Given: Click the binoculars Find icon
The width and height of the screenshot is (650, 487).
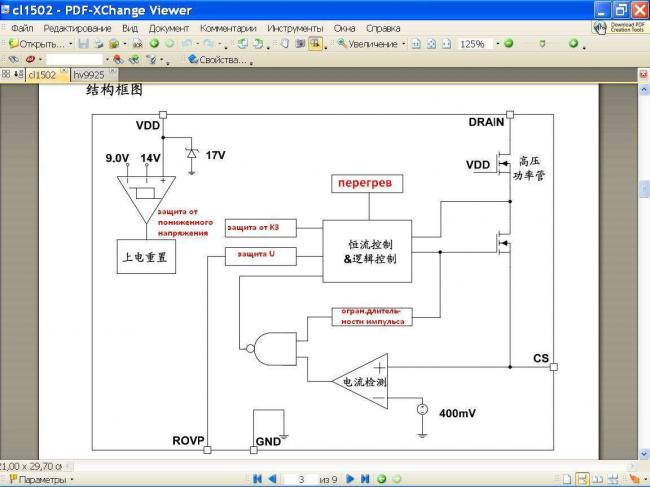Looking at the screenshot, I should [x=14, y=60].
